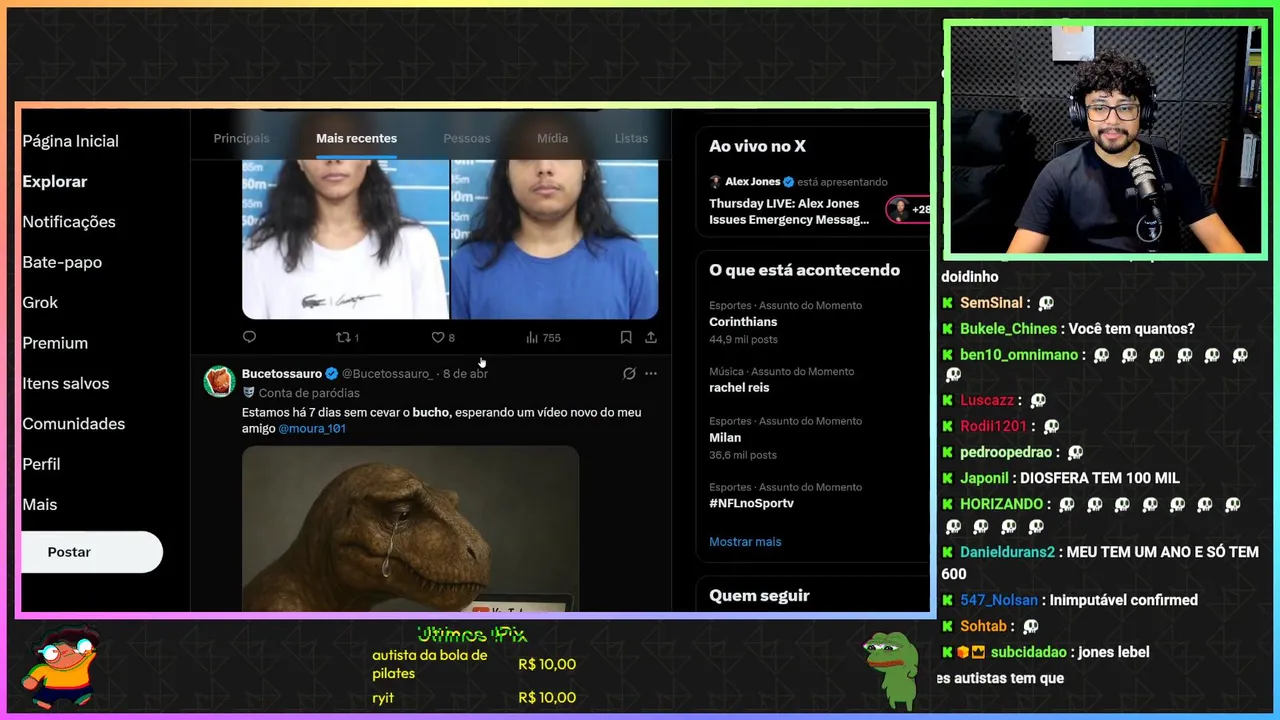Click username Danieldurans2 in chat
Image resolution: width=1280 pixels, height=720 pixels.
pos(1007,552)
